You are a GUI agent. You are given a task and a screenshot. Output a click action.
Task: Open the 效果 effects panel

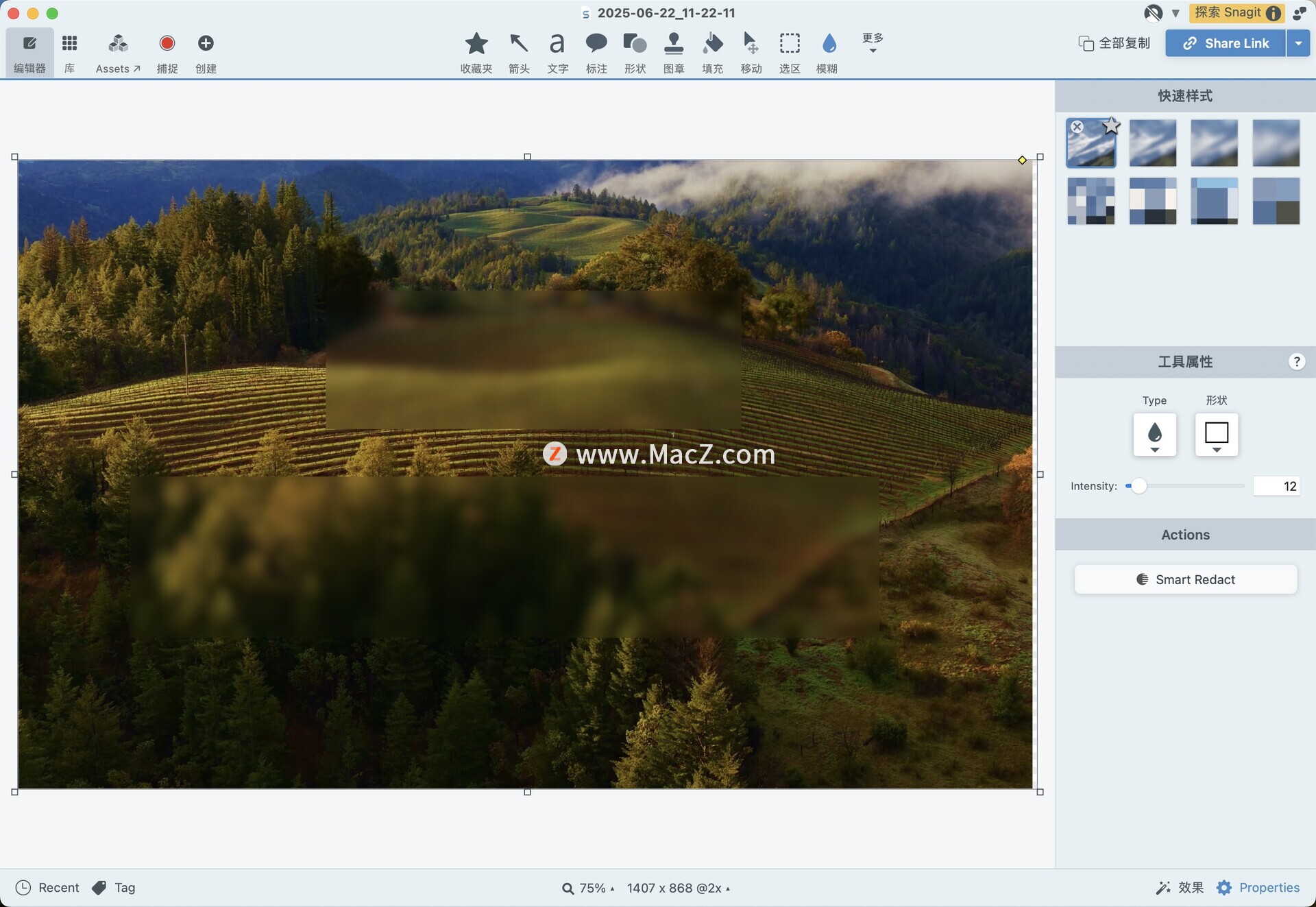point(1180,888)
